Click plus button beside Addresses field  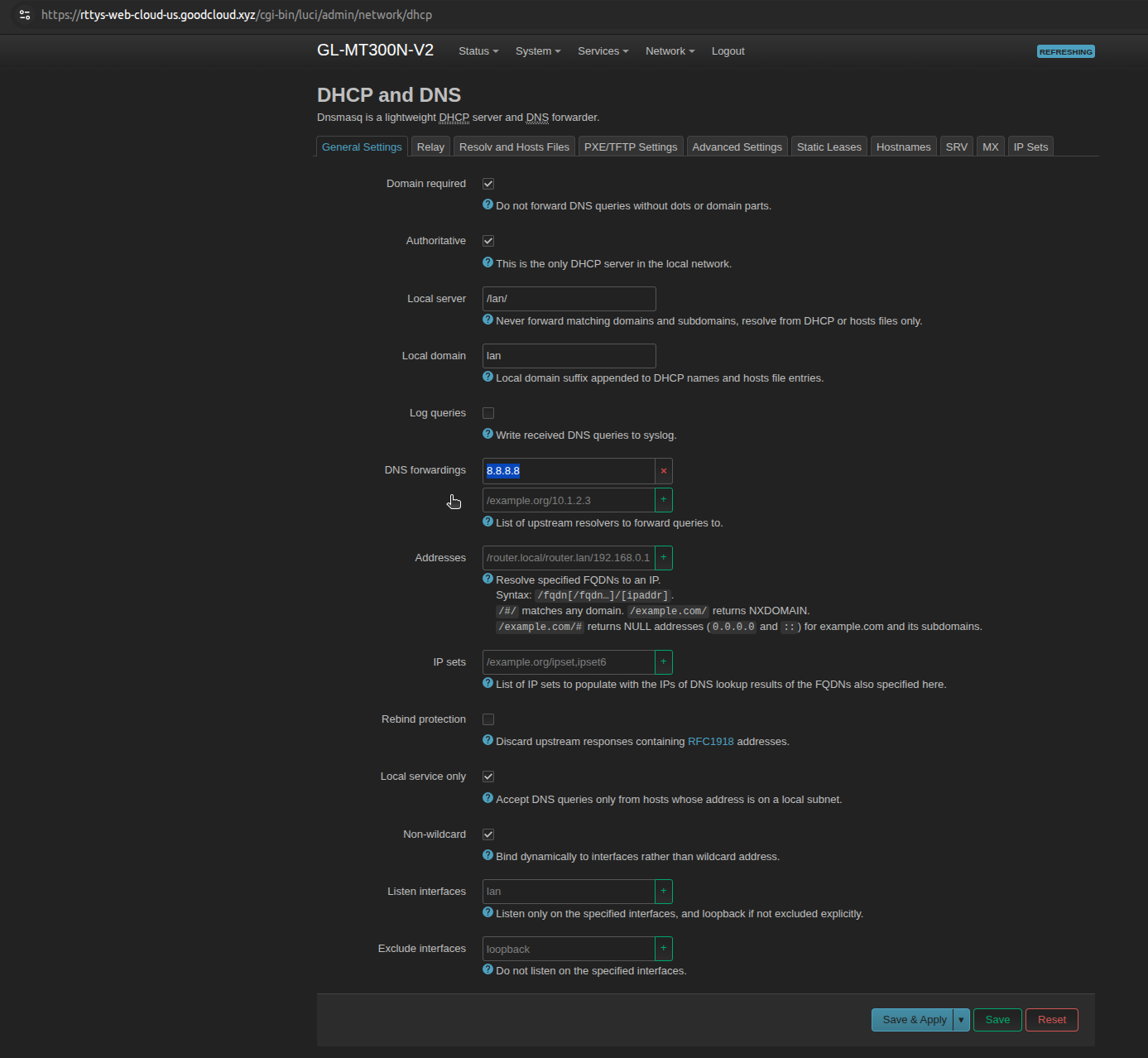pyautogui.click(x=663, y=558)
